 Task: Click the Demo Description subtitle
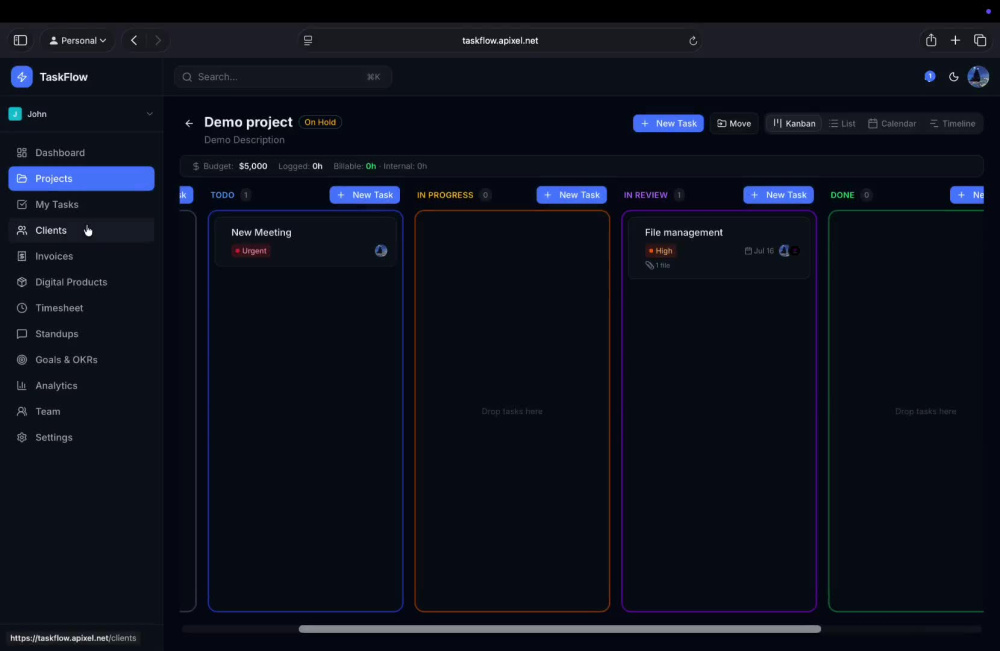click(244, 140)
